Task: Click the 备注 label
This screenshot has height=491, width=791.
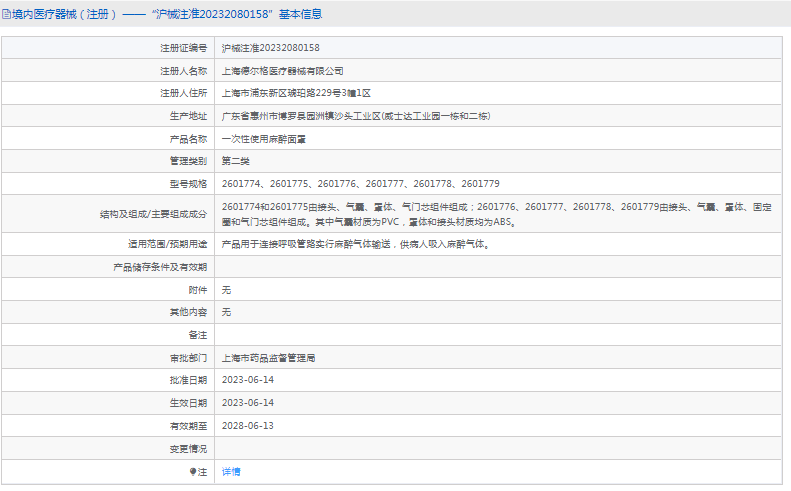Action: coord(198,335)
